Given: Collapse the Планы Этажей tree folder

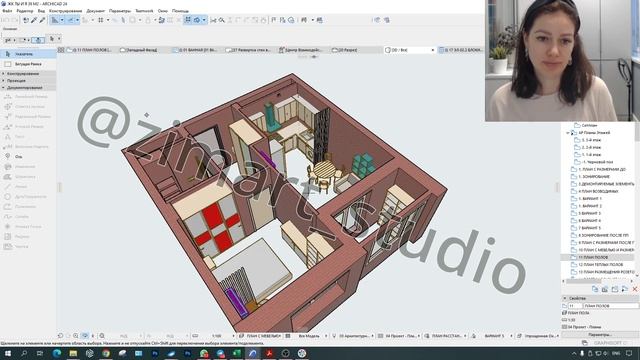Looking at the screenshot, I should [567, 133].
